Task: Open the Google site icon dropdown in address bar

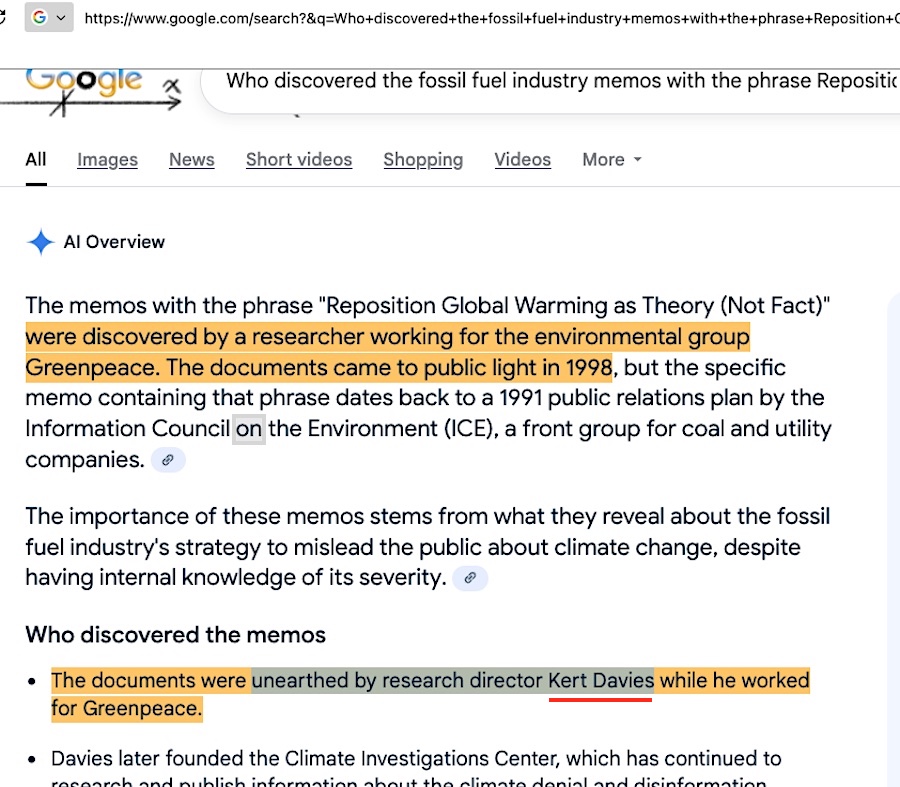Action: pos(49,18)
